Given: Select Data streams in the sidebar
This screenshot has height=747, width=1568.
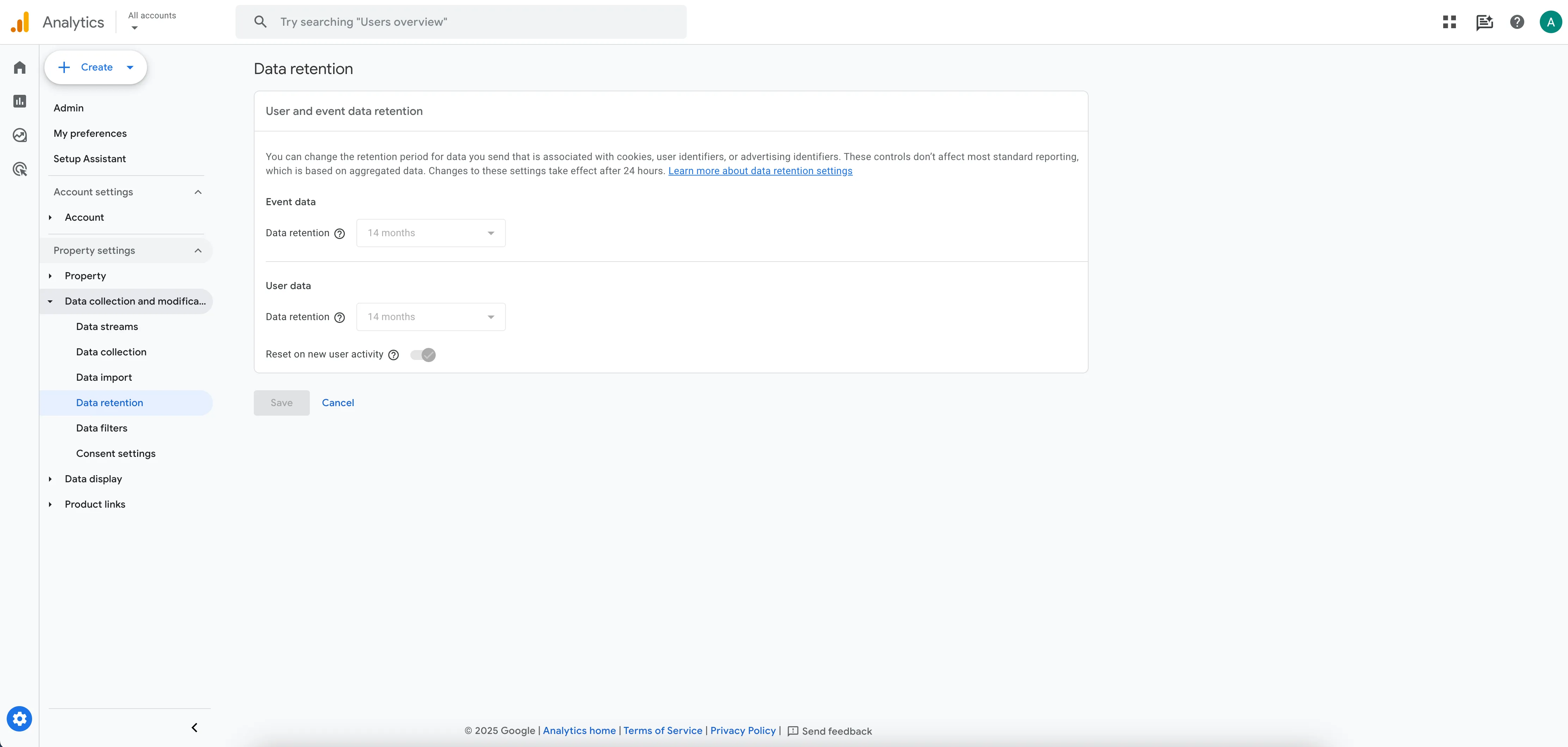Looking at the screenshot, I should pos(107,326).
